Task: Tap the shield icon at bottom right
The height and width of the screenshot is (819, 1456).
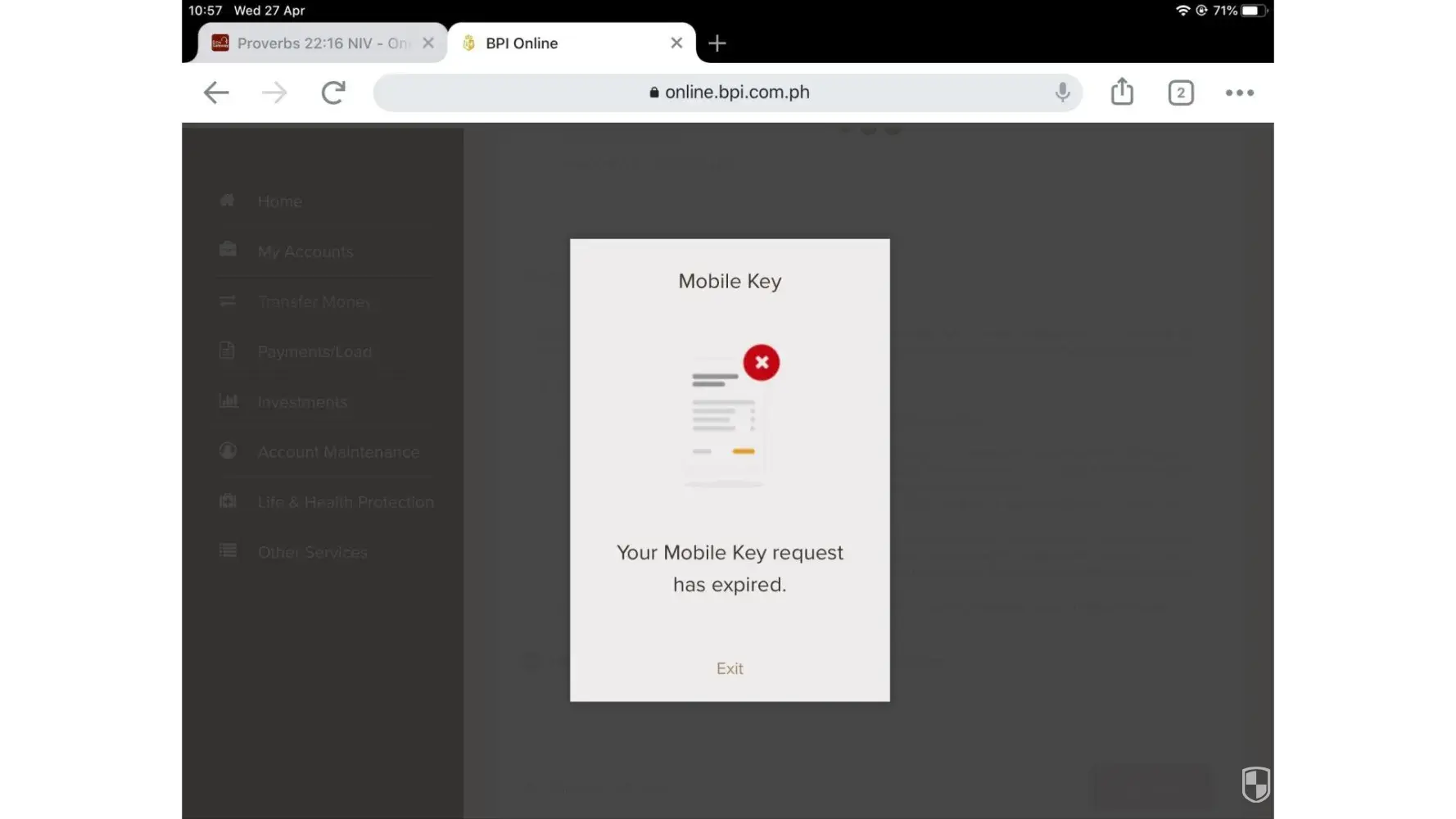Action: click(x=1255, y=784)
